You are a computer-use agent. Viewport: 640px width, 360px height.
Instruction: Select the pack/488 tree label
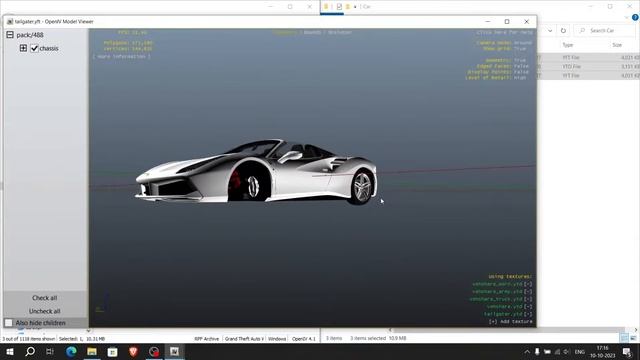30,35
